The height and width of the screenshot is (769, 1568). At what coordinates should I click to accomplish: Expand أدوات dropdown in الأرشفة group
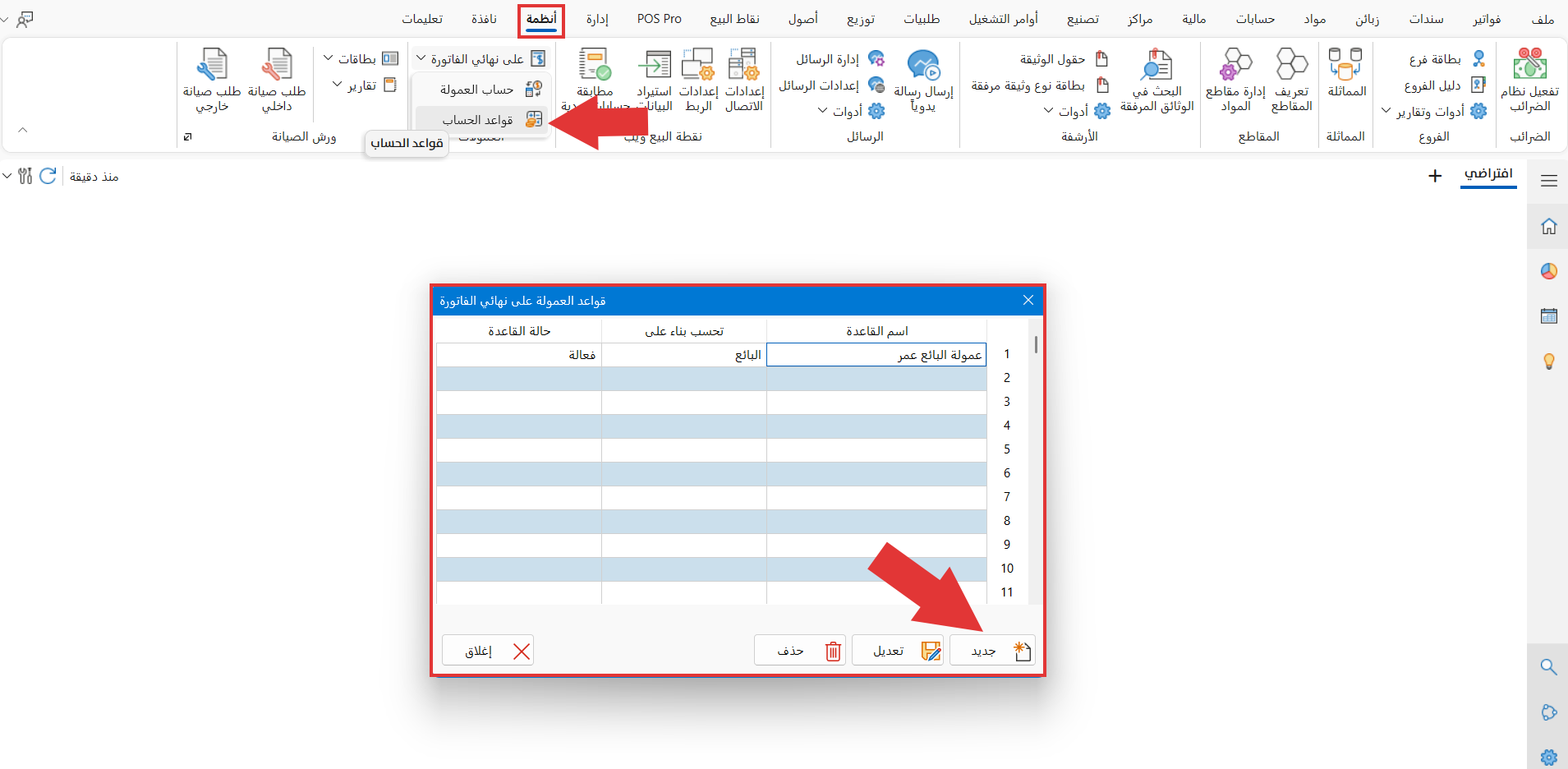1077,111
